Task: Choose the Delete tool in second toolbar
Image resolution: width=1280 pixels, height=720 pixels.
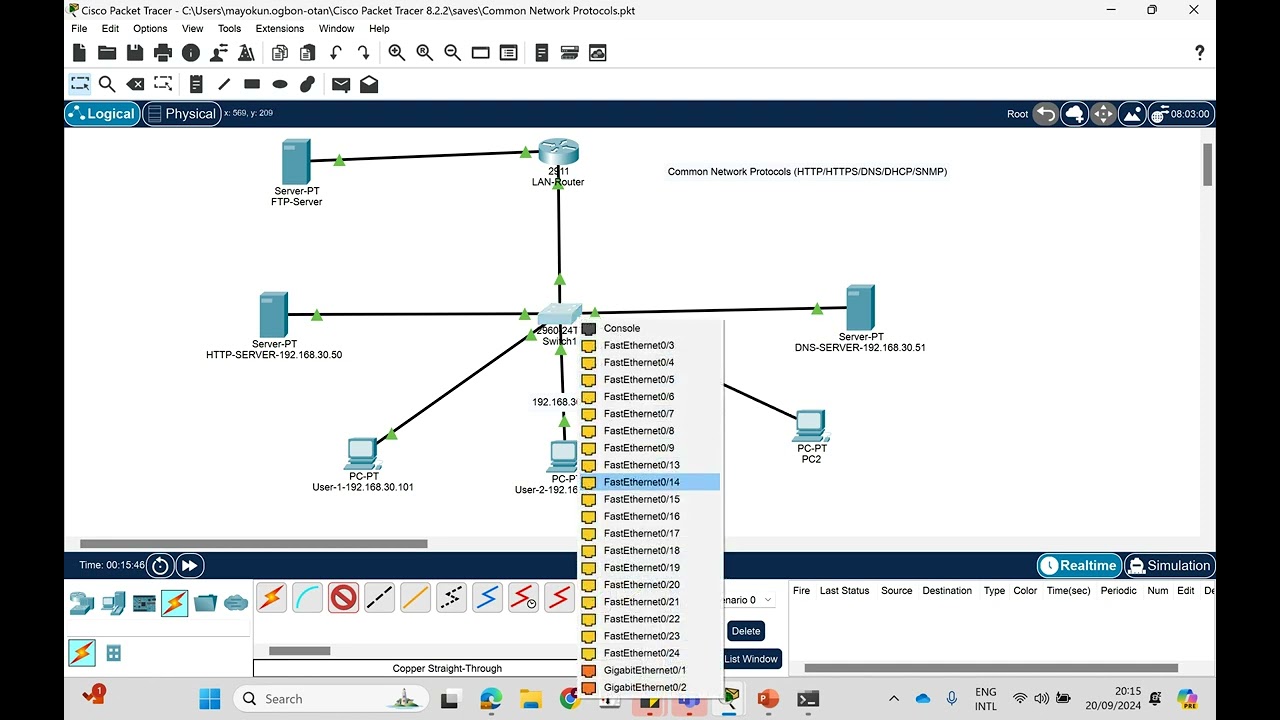Action: (x=135, y=85)
